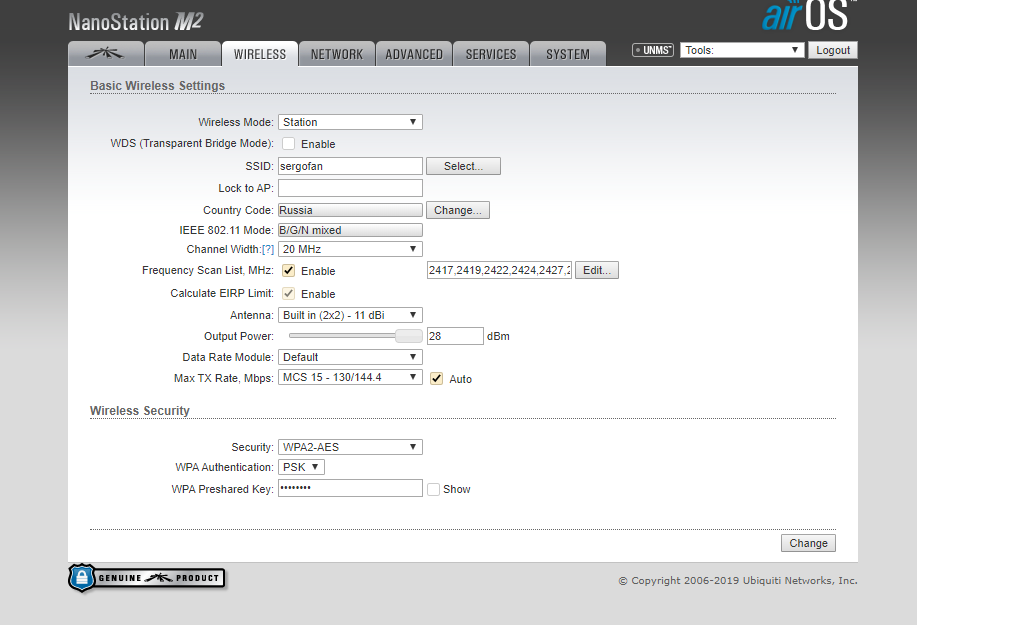This screenshot has width=1025, height=625.
Task: Open the Channel Width dropdown
Action: (x=350, y=249)
